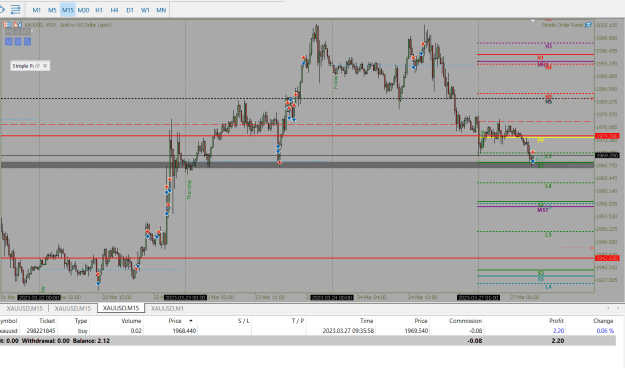Select the lower red price label on axis
Image resolution: width=625 pixels, height=368 pixels.
point(607,258)
